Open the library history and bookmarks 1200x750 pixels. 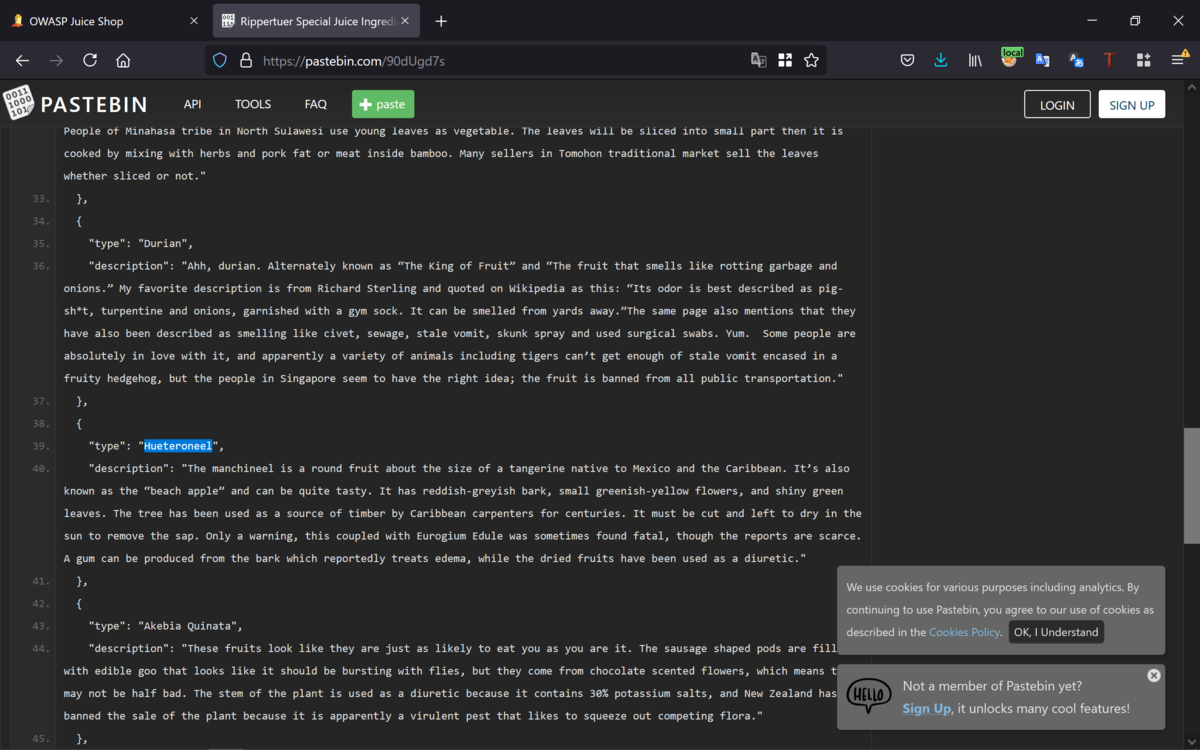[x=975, y=60]
